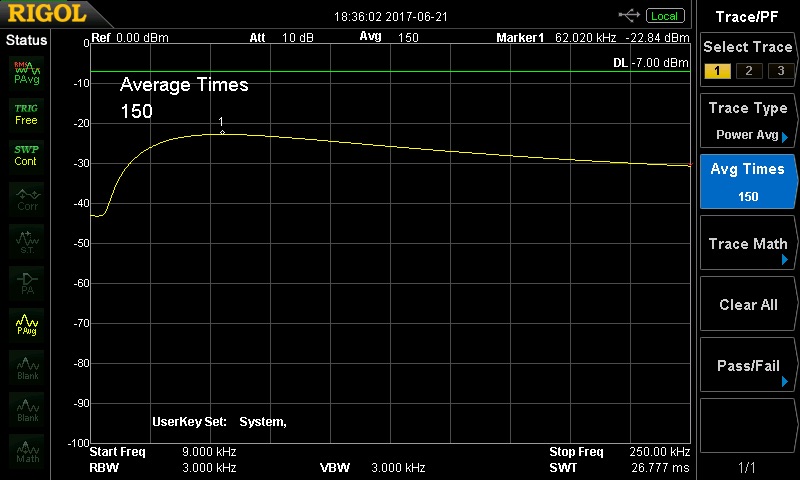Open the Pass/Fail submenu
This screenshot has height=480, width=800.
coord(747,365)
